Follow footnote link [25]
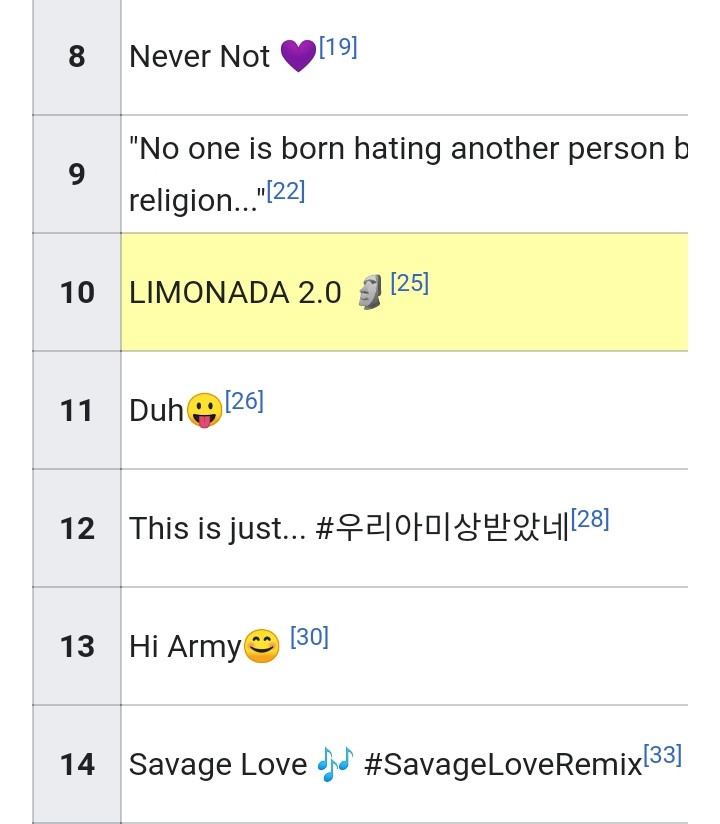The height and width of the screenshot is (824, 720). tap(410, 283)
